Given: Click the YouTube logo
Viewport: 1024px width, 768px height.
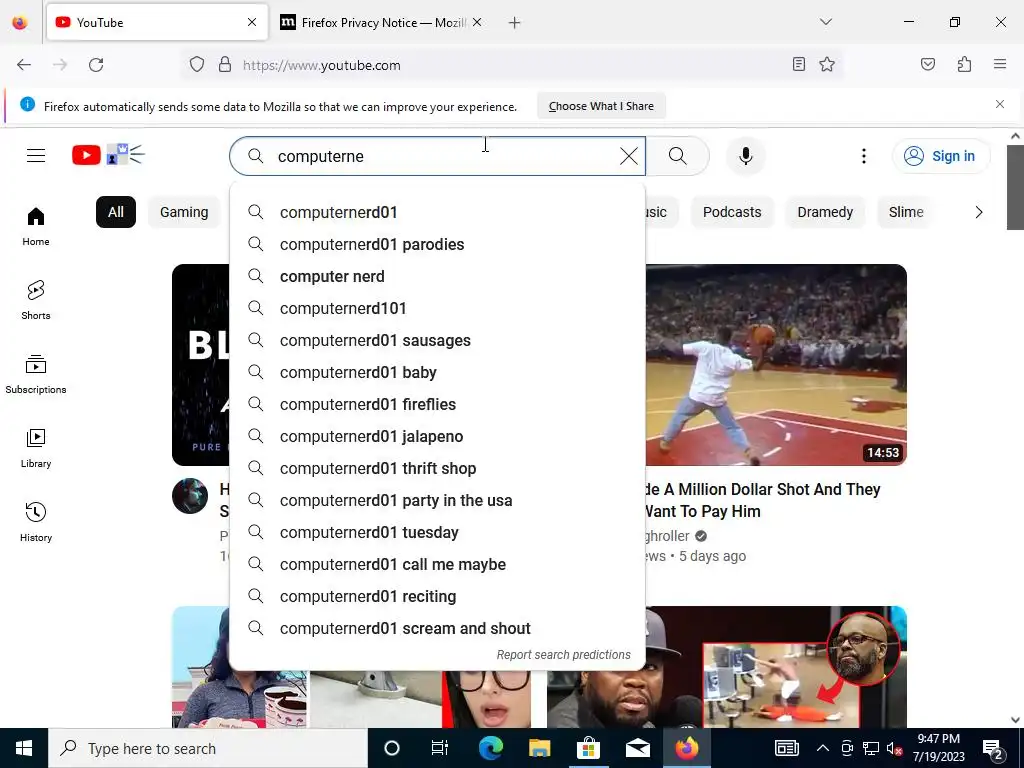Looking at the screenshot, I should coord(108,155).
